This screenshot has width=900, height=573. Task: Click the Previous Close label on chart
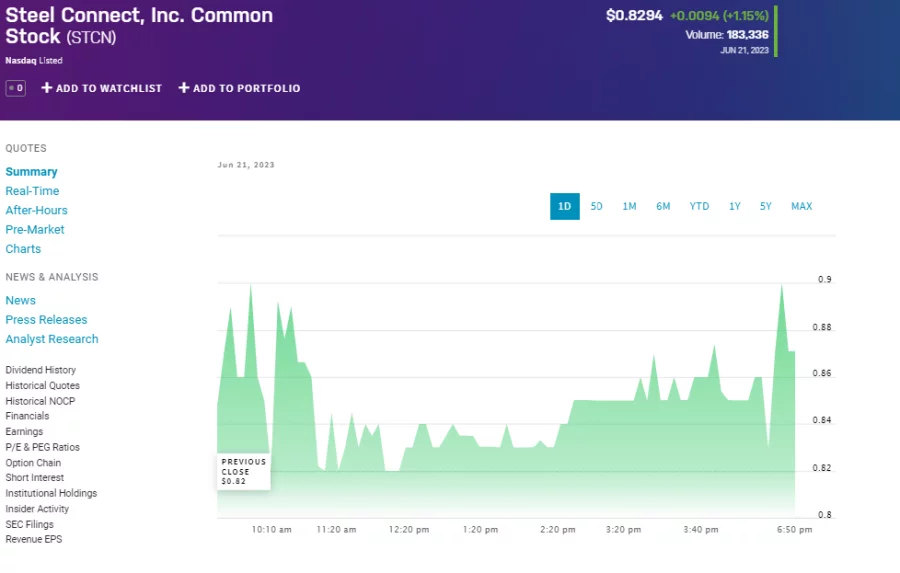point(244,466)
